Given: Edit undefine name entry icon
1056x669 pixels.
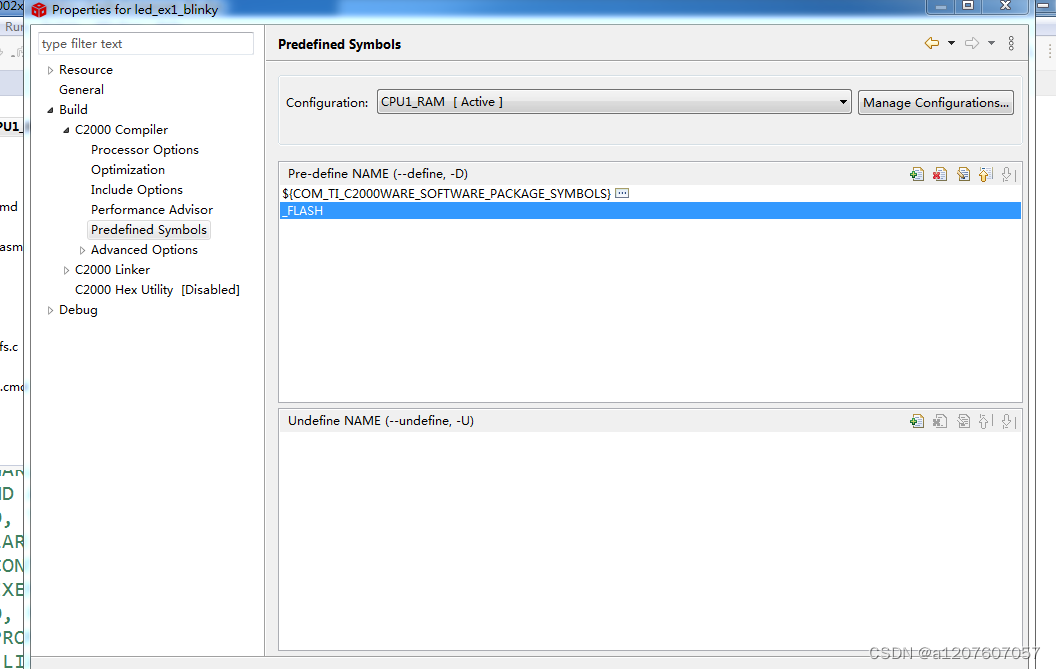Looking at the screenshot, I should pyautogui.click(x=963, y=421).
